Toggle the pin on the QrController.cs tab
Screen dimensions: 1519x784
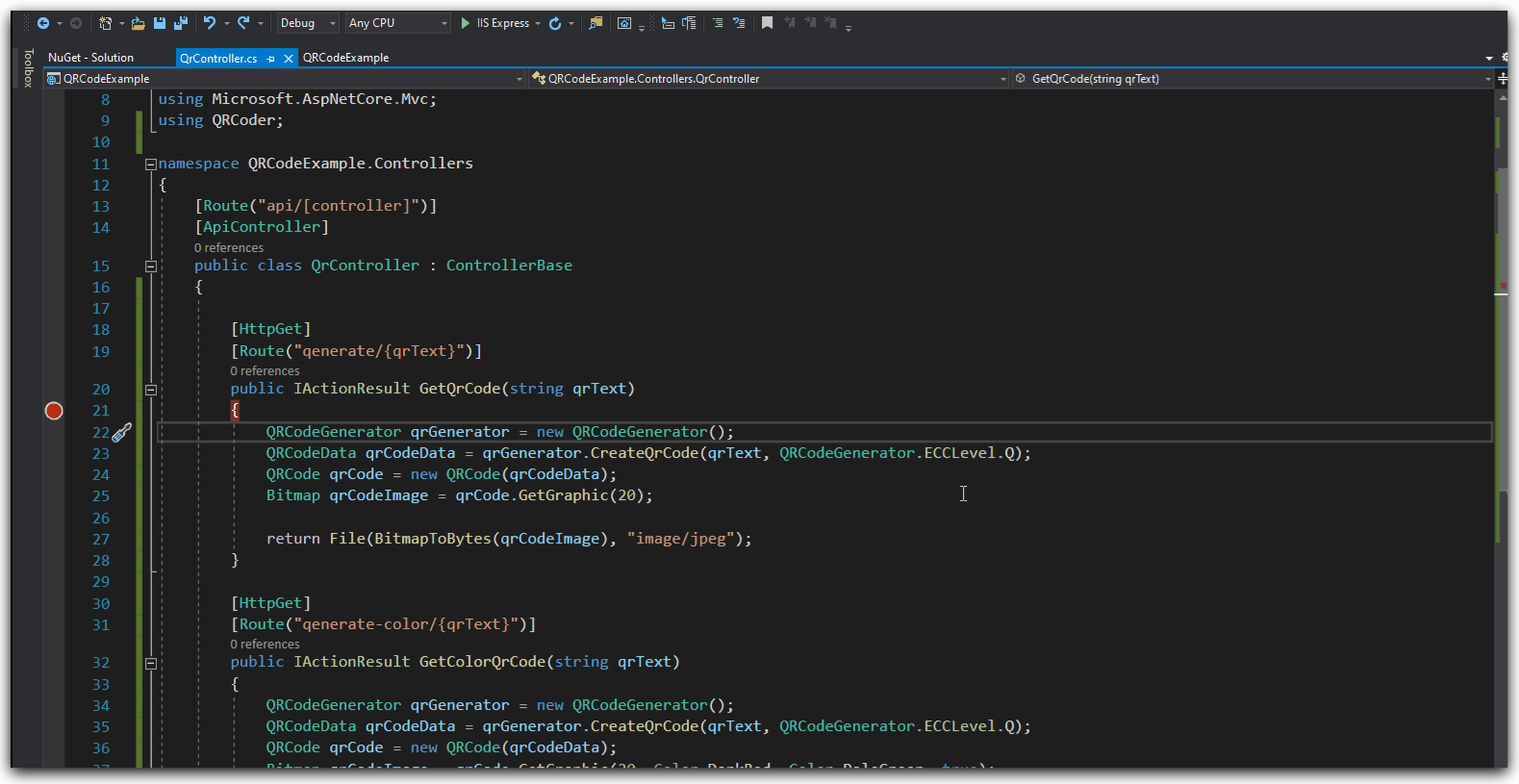pos(271,59)
